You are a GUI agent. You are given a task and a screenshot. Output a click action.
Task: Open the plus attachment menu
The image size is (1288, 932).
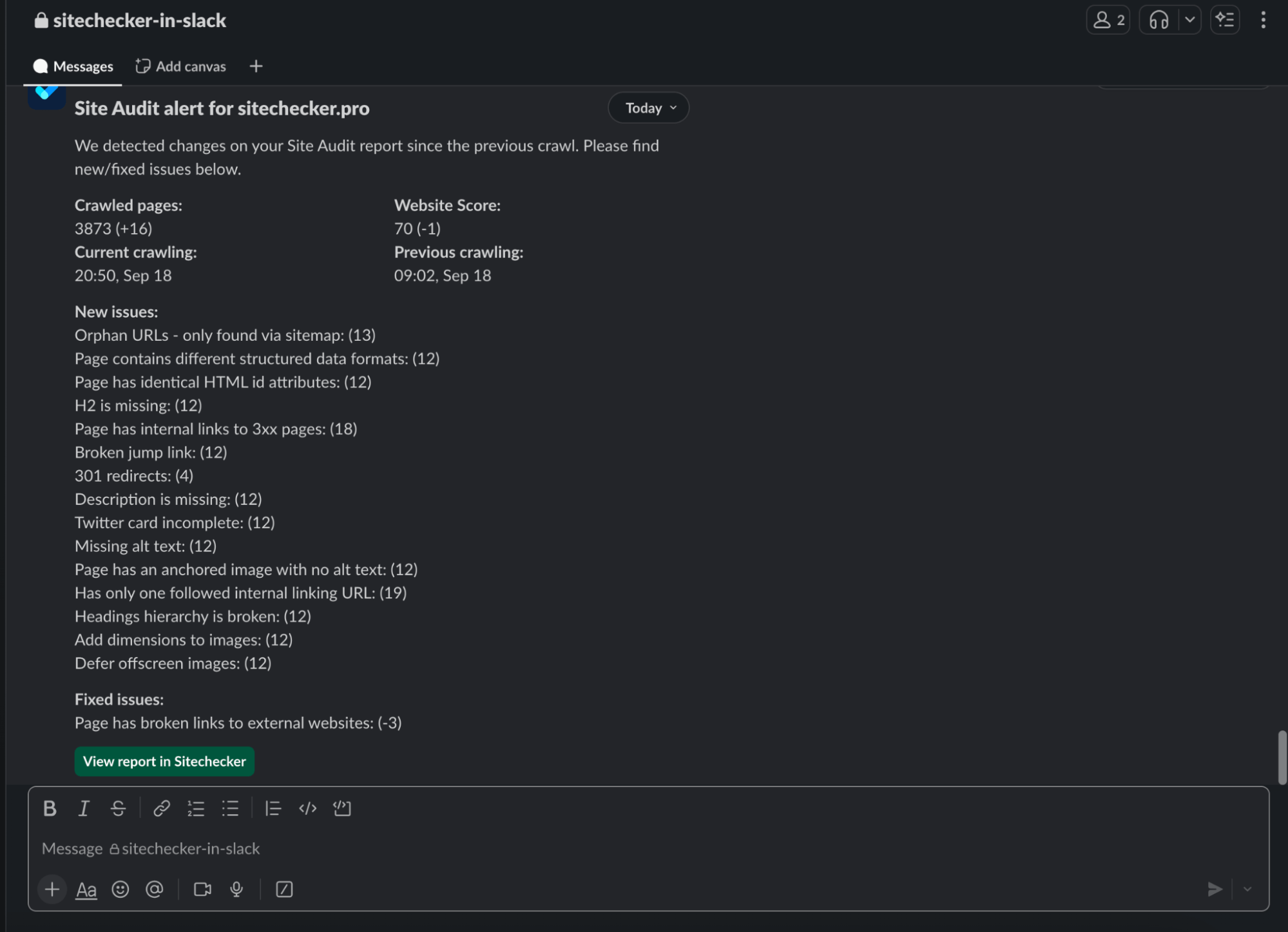point(52,889)
